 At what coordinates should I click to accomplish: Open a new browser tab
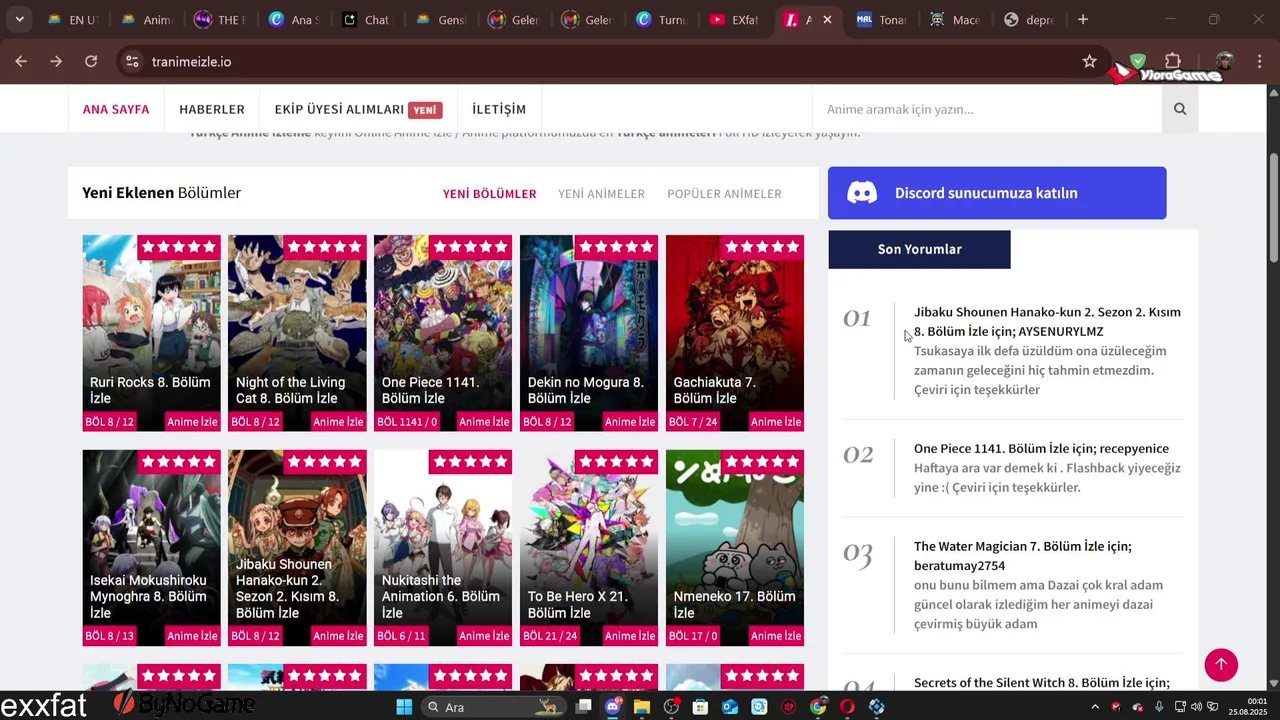(1083, 19)
